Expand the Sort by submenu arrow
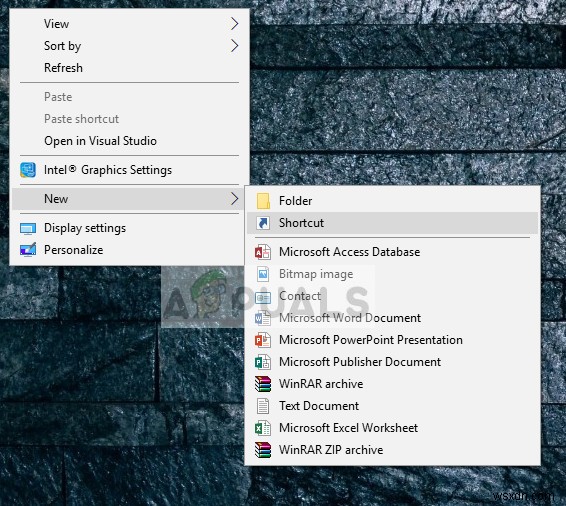Image resolution: width=566 pixels, height=506 pixels. pyautogui.click(x=235, y=46)
